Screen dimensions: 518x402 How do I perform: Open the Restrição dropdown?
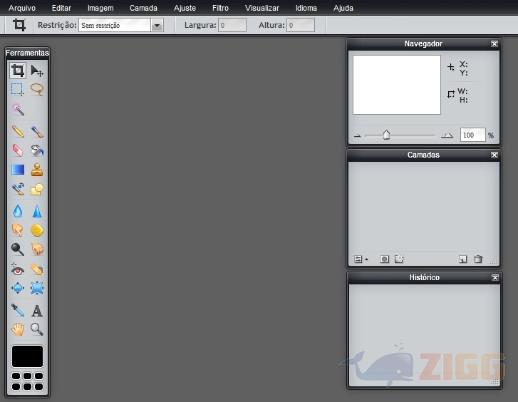click(157, 25)
